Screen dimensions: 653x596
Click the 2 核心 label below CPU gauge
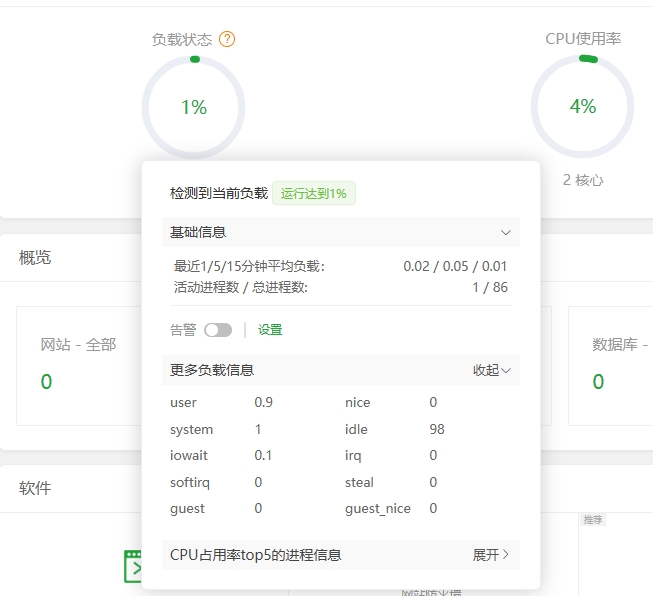(583, 180)
